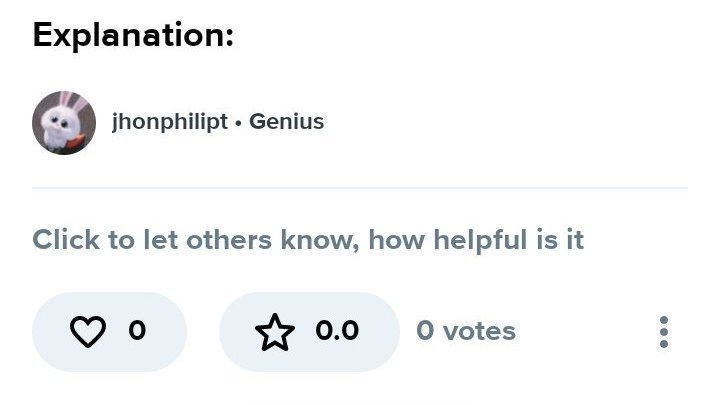Open the jhonphilipt user profile link

click(x=169, y=122)
